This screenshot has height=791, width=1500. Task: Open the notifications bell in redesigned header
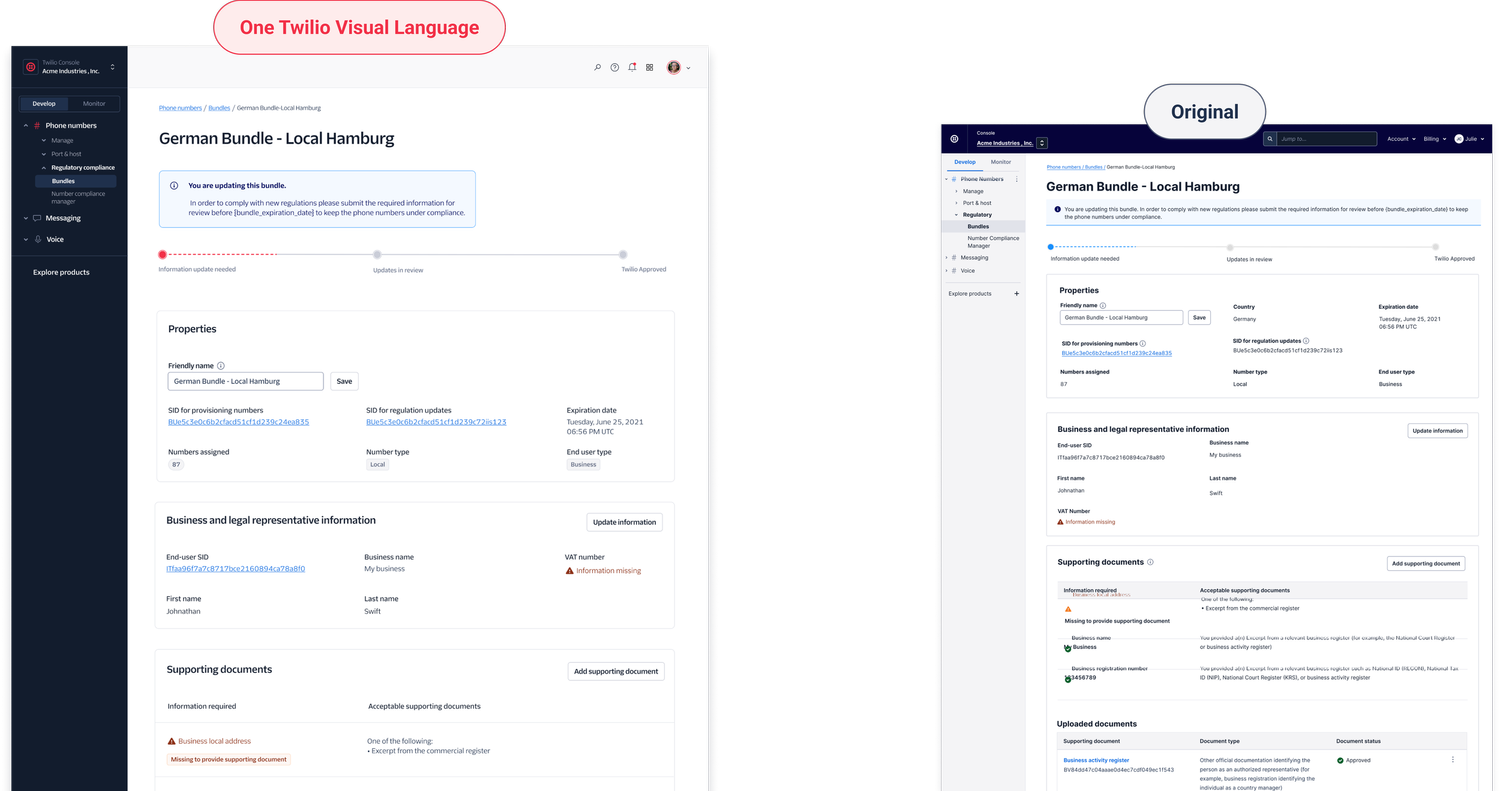[632, 67]
